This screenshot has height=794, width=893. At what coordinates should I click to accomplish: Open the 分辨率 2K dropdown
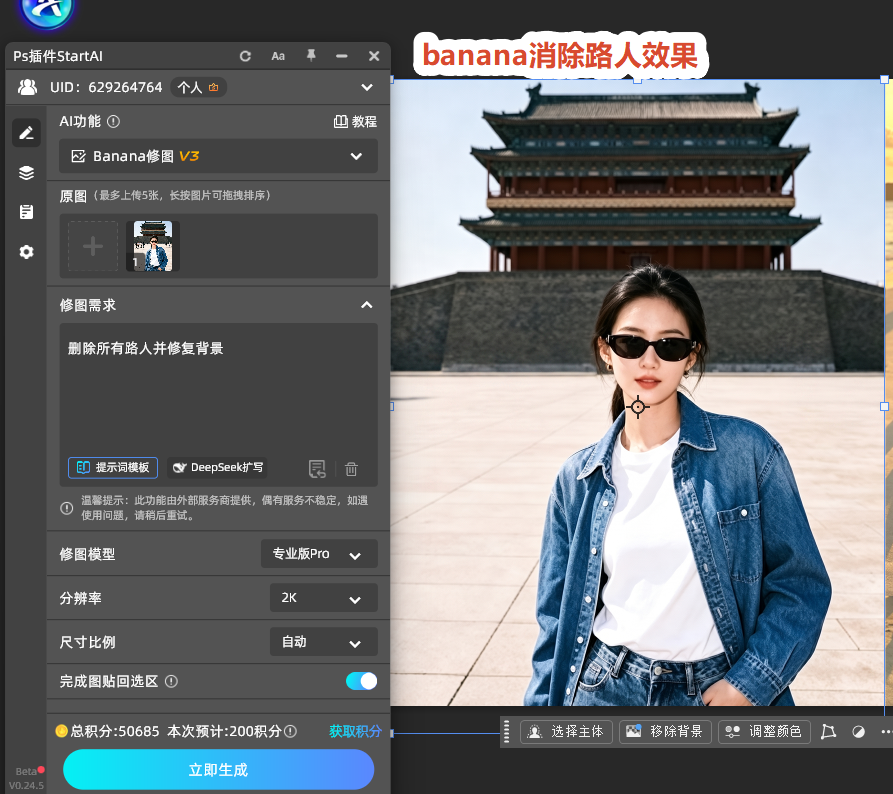pyautogui.click(x=323, y=598)
